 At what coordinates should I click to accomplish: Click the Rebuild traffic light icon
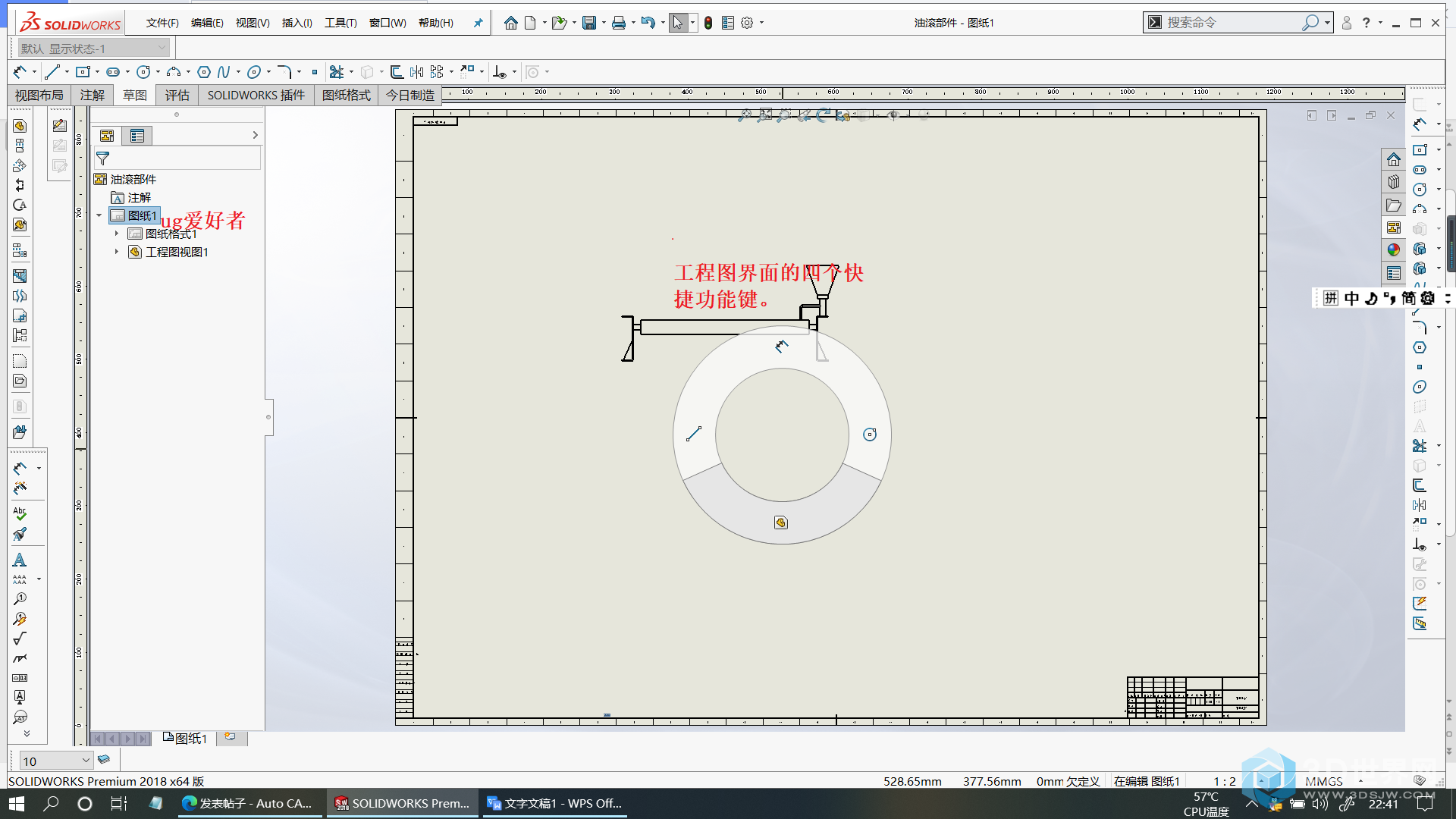(708, 23)
